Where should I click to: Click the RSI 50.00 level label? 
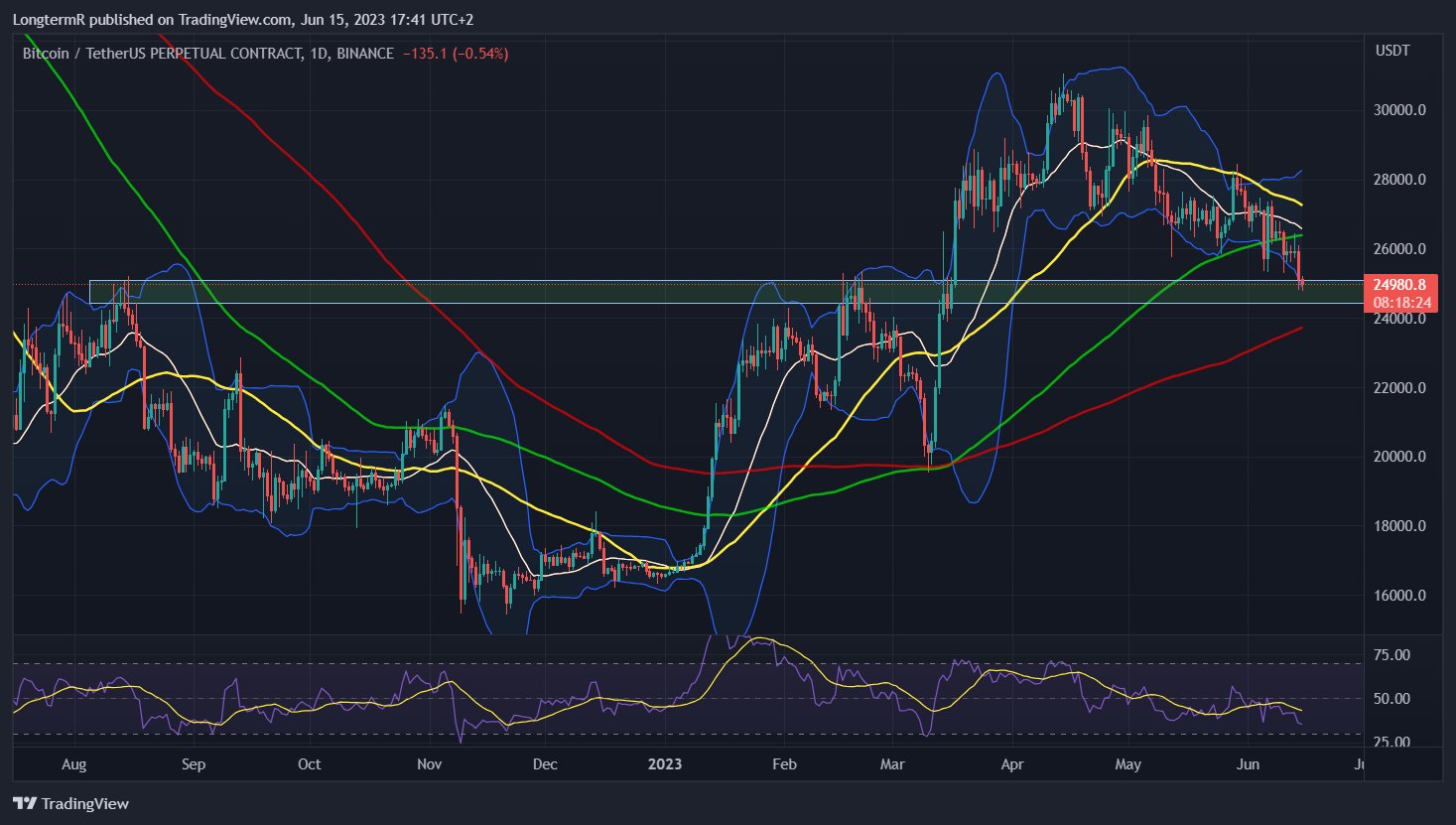1392,699
